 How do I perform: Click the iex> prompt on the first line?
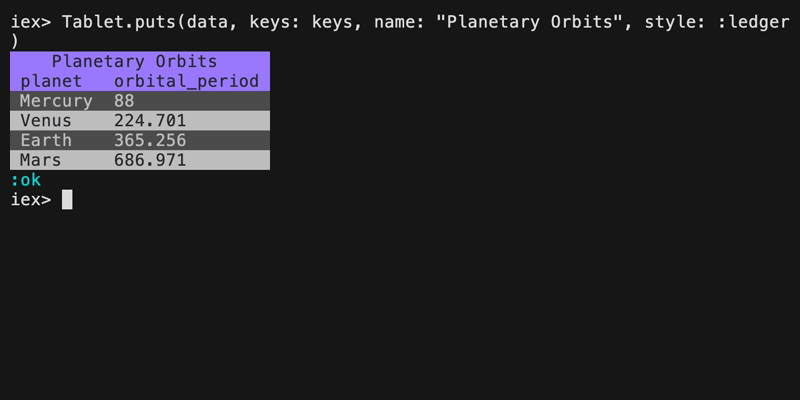coord(30,22)
